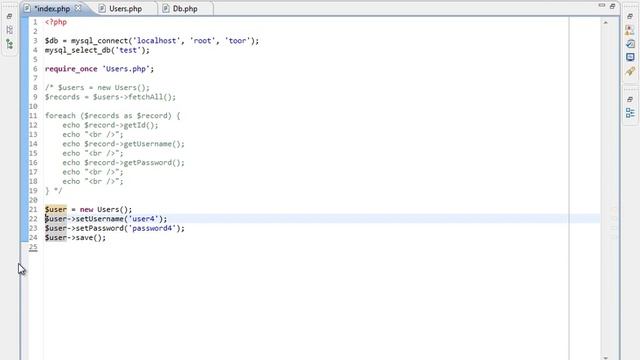Open the Console view monitor icon
Screen dimensions: 640x360
tap(630, 57)
